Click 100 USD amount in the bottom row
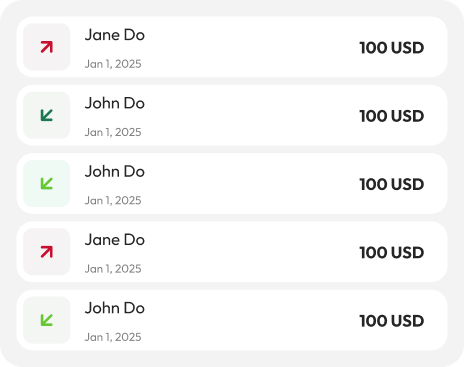 392,321
